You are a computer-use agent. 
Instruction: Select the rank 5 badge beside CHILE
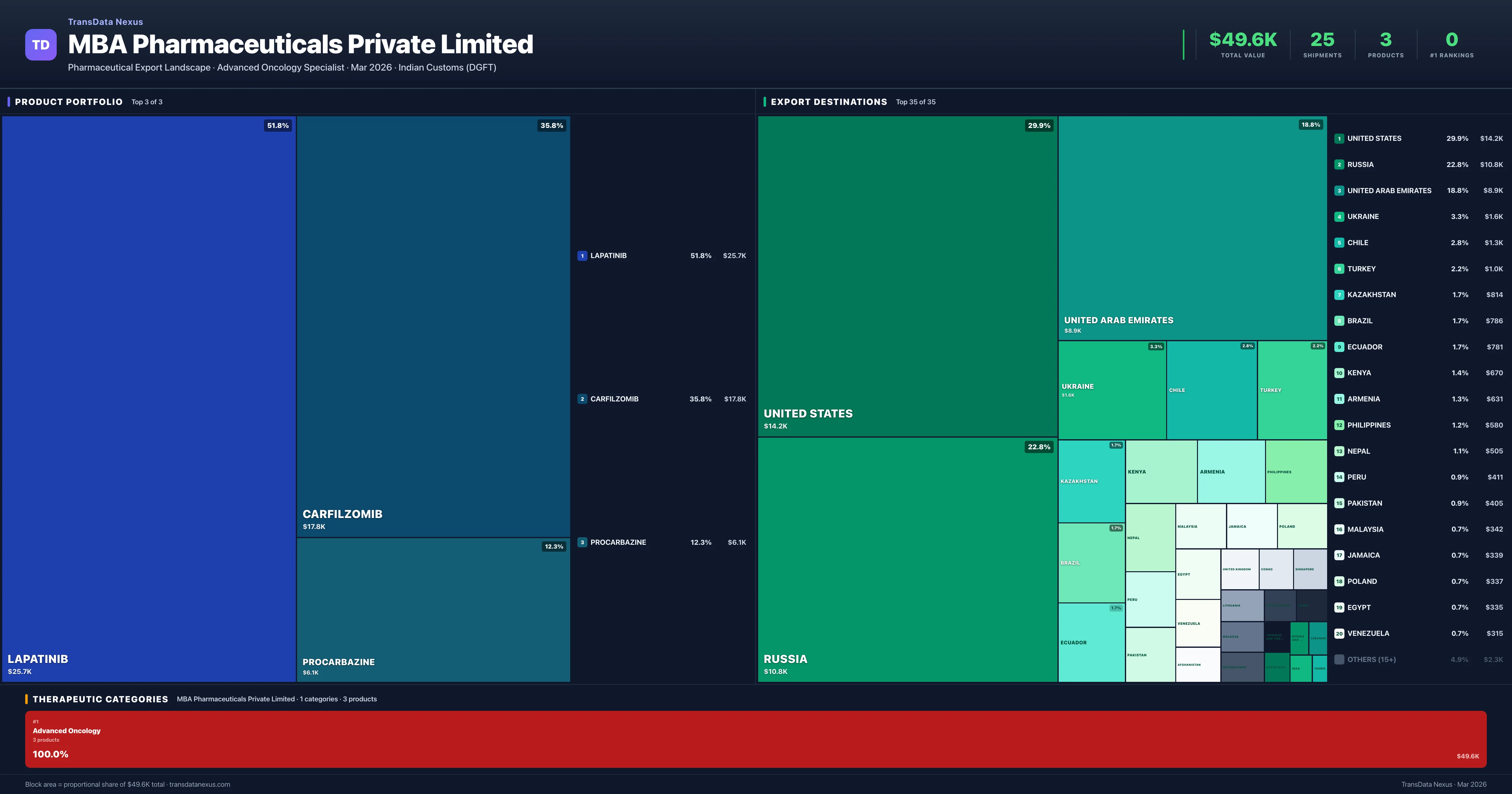coord(1339,243)
